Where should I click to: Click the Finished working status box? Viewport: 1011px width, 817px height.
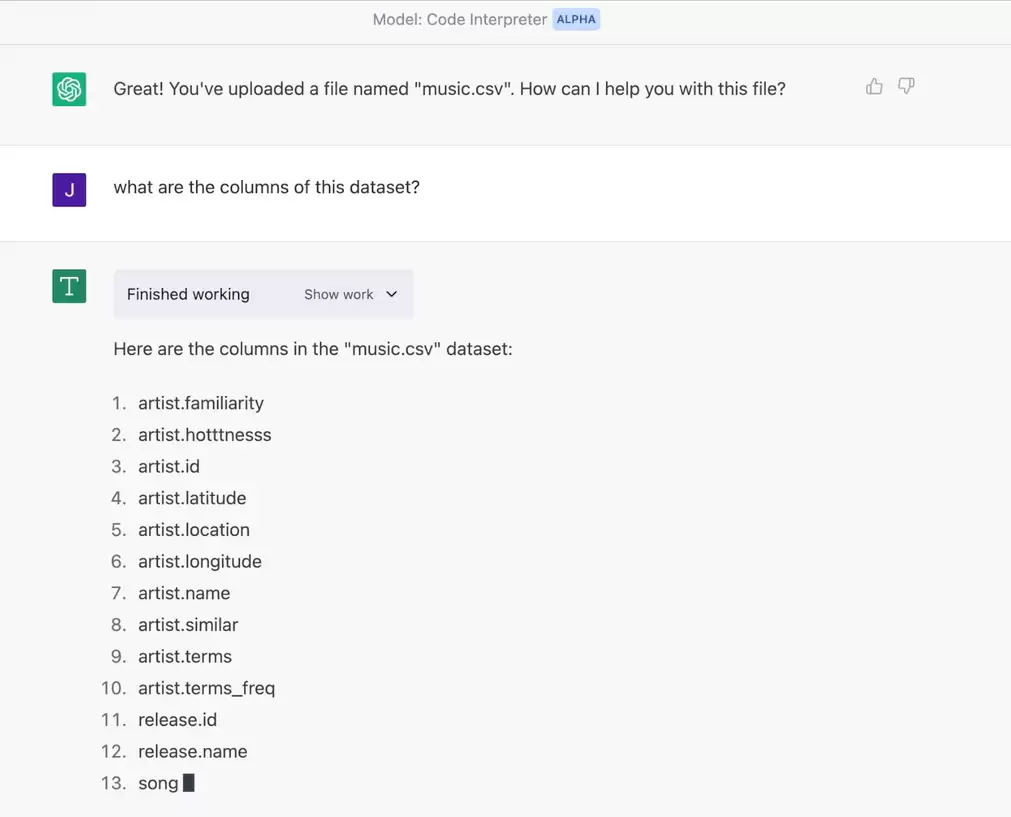pyautogui.click(x=263, y=294)
